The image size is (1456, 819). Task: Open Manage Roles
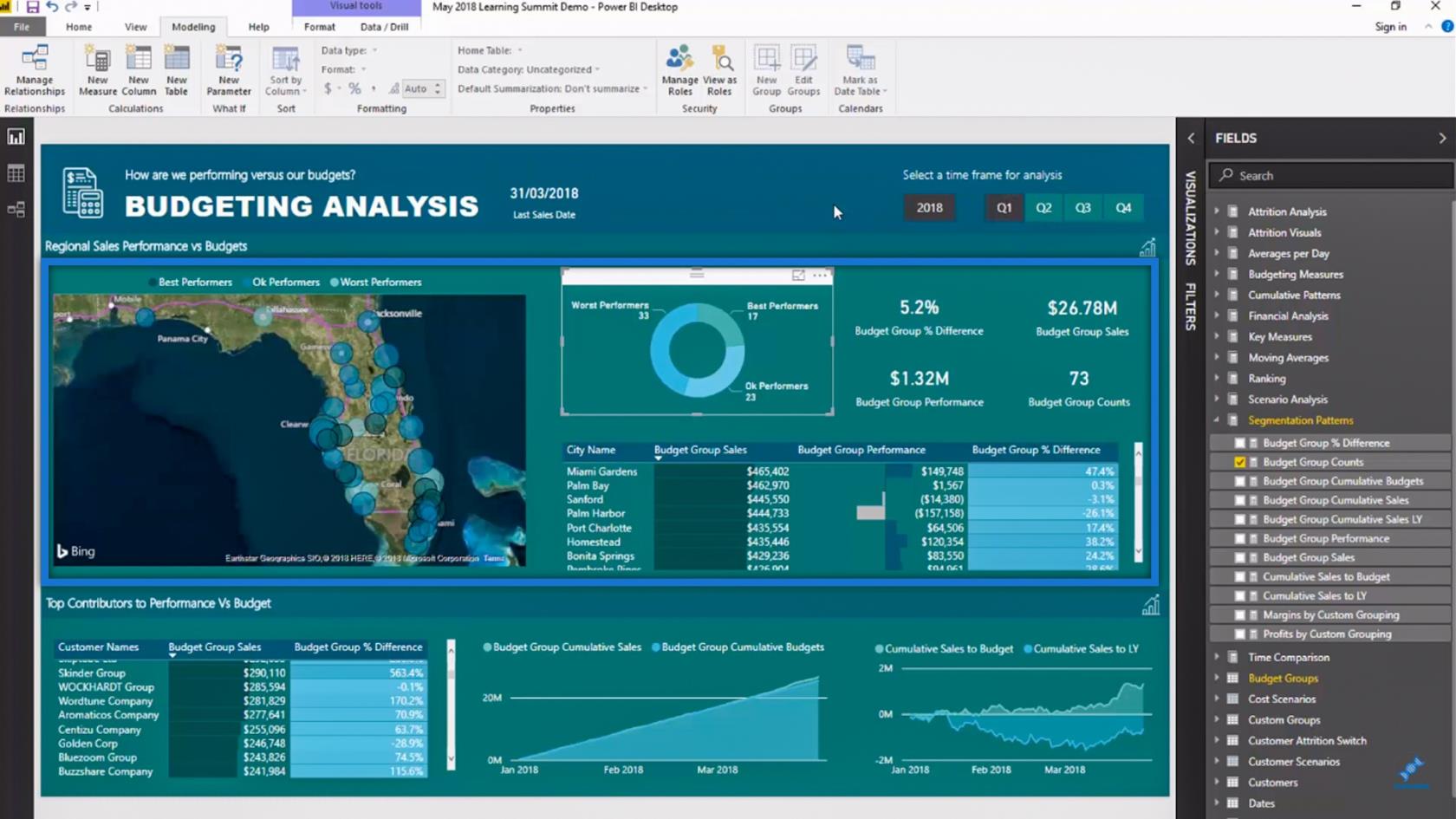(x=679, y=71)
